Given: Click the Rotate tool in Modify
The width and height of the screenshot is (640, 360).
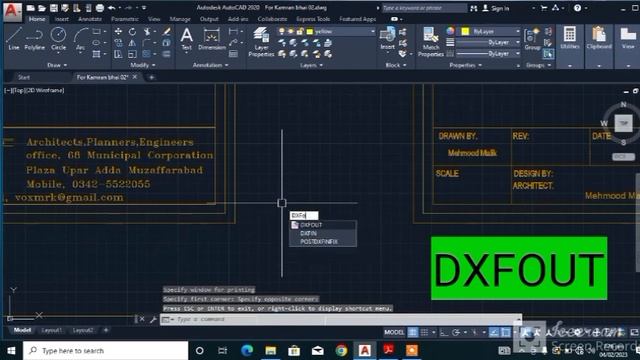Looking at the screenshot, I should coord(132,31).
